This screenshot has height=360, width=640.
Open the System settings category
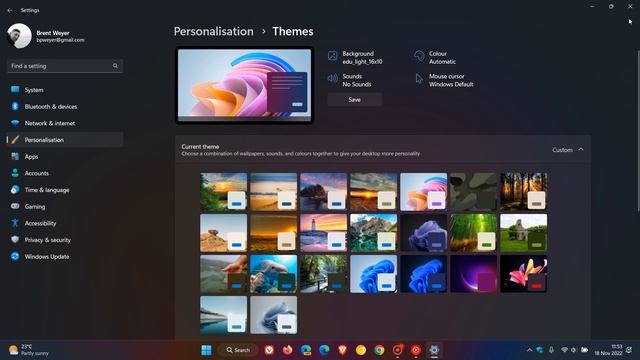[x=65, y=90]
